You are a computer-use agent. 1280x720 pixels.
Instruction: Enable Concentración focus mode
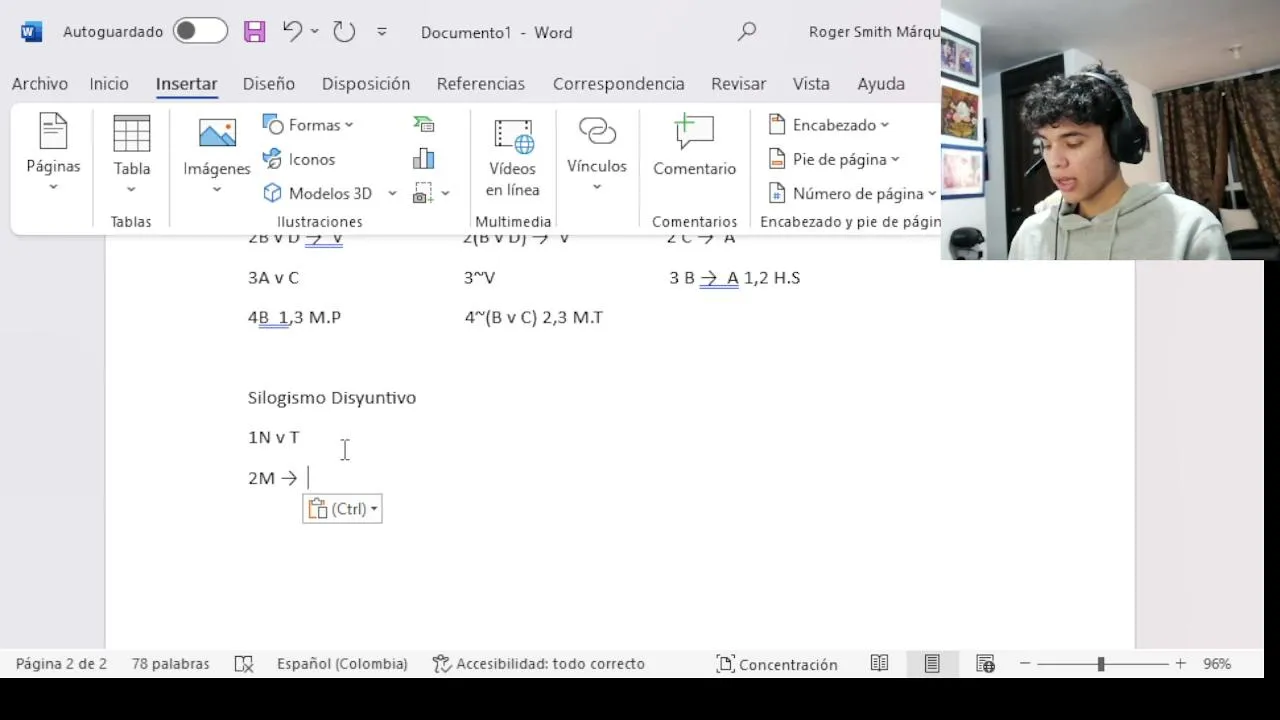click(x=777, y=664)
